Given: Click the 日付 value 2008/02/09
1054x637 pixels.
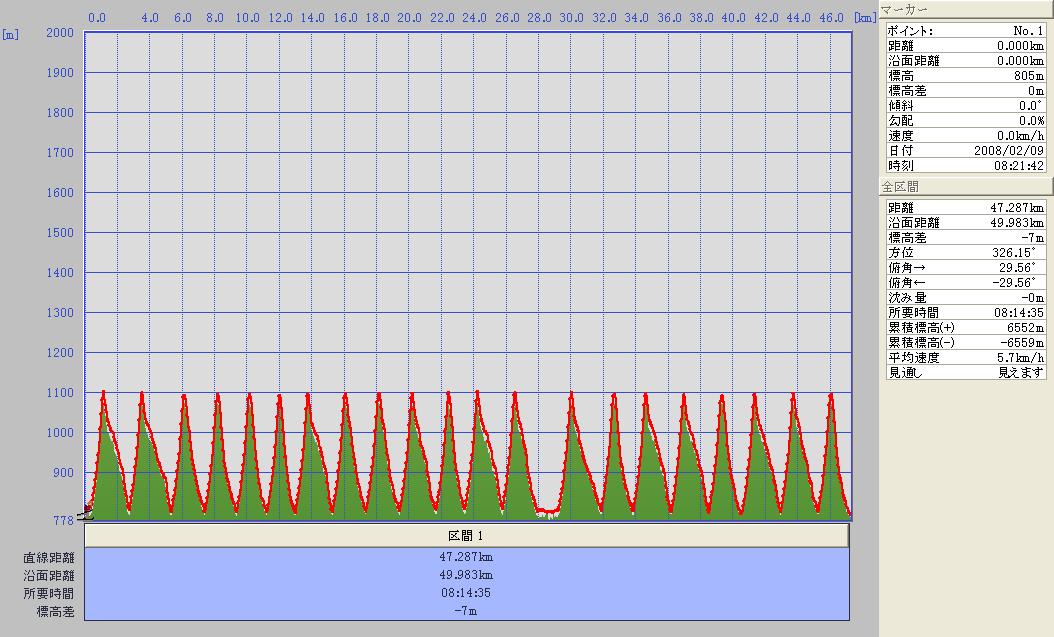Looking at the screenshot, I should tap(1008, 151).
